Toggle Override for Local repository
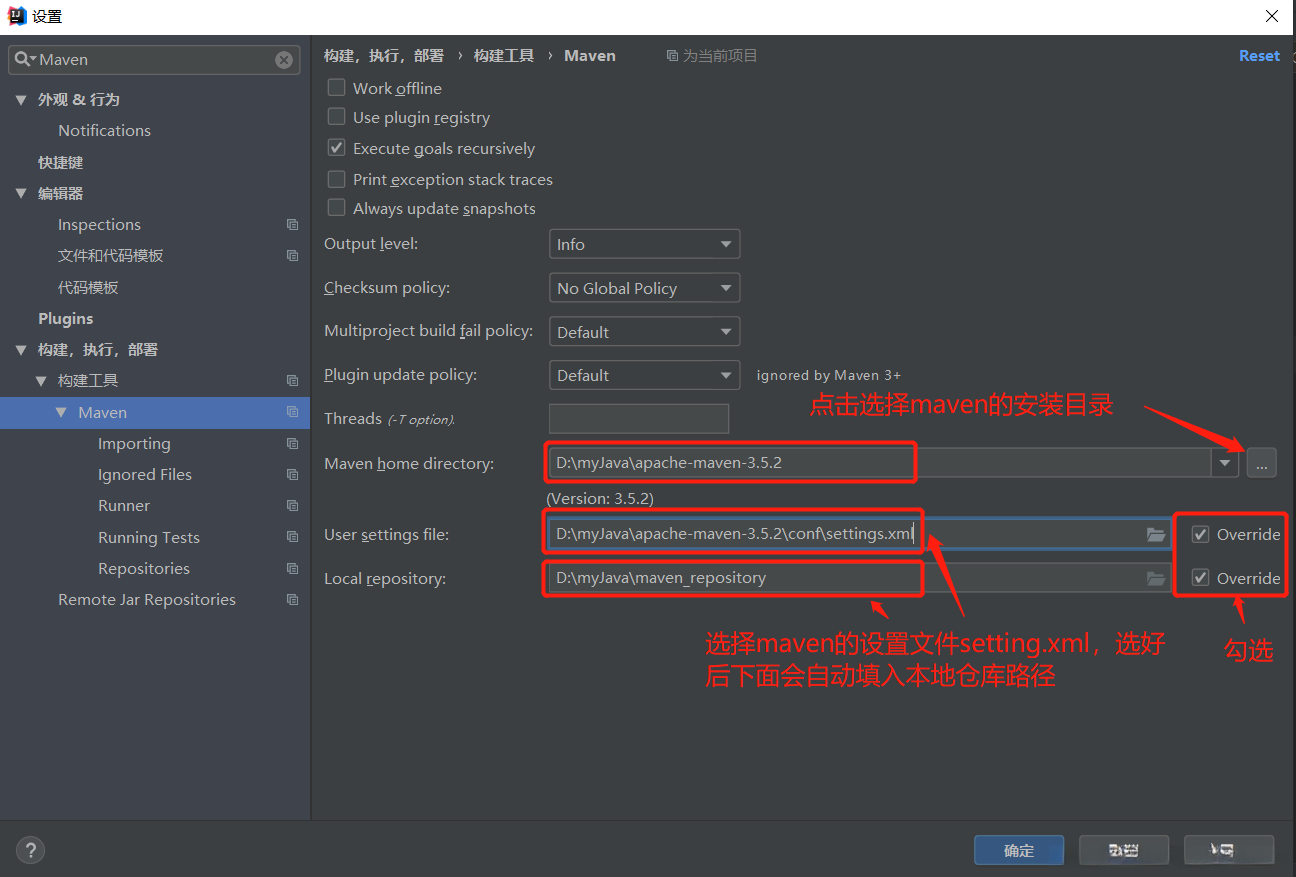Viewport: 1296px width, 877px height. (x=1201, y=578)
